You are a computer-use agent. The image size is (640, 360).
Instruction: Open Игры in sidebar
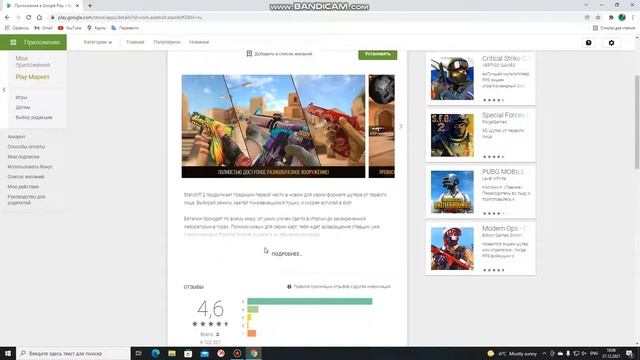pyautogui.click(x=21, y=98)
